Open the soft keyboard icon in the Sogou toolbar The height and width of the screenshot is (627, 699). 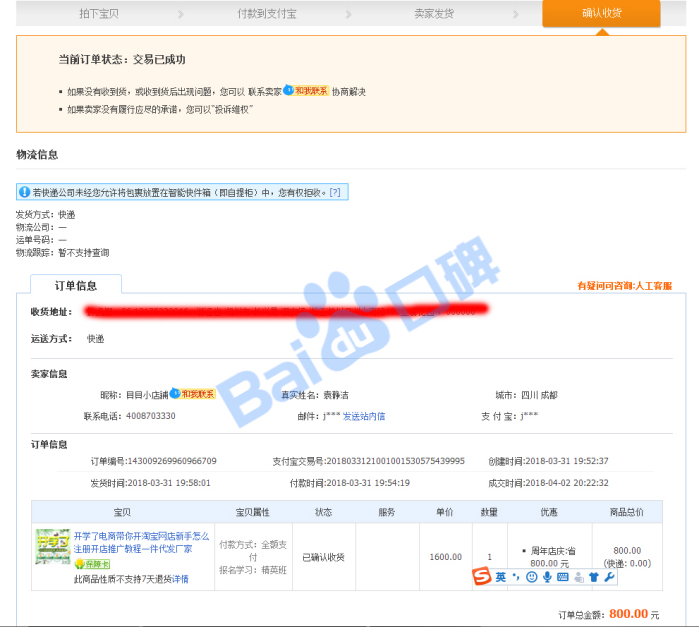click(563, 577)
